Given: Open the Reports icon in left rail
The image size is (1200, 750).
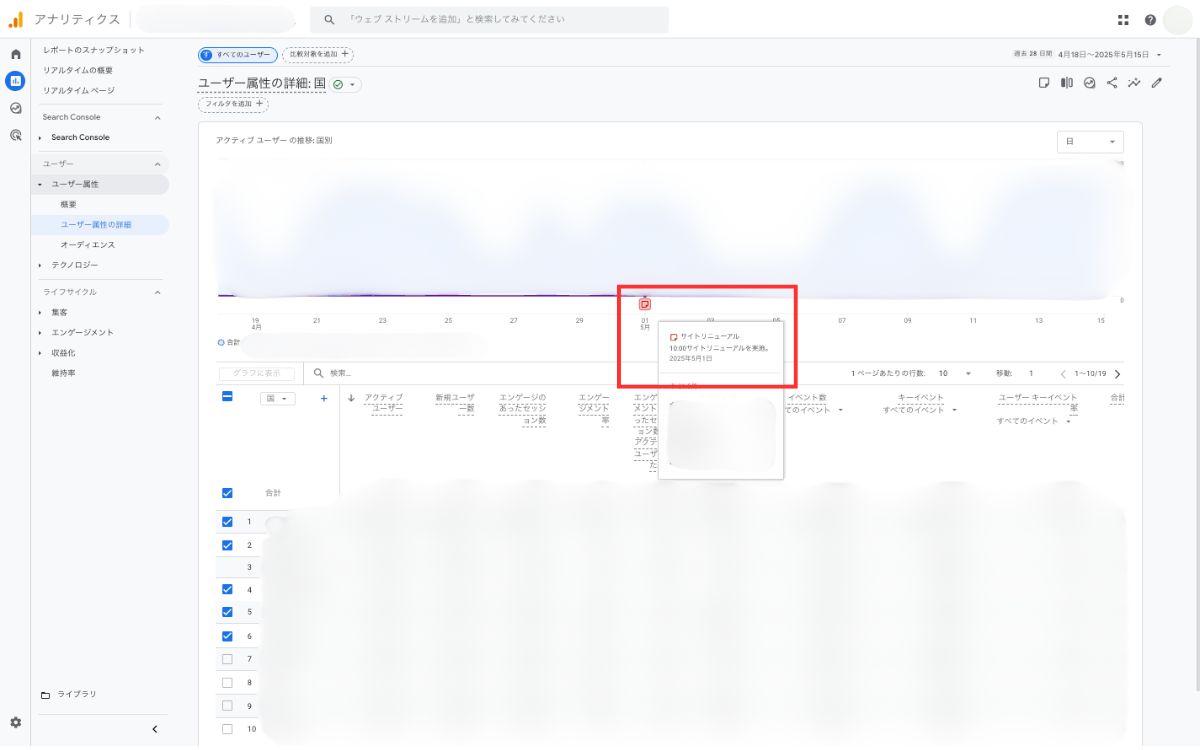Looking at the screenshot, I should click(x=15, y=81).
